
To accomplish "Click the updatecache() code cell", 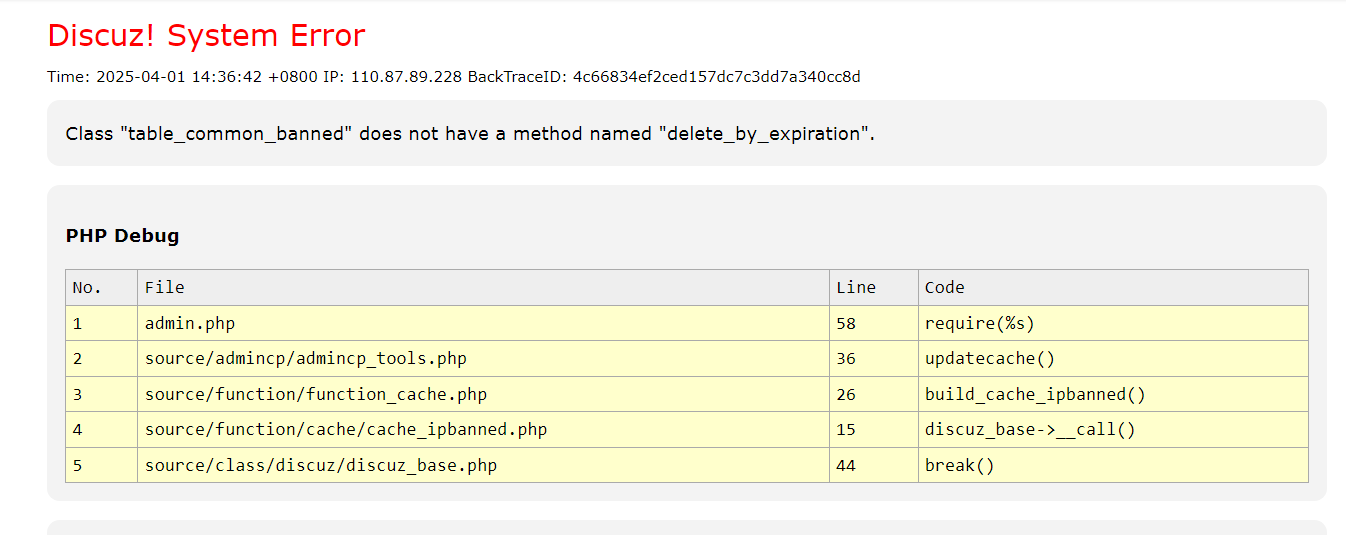I will click(1113, 358).
